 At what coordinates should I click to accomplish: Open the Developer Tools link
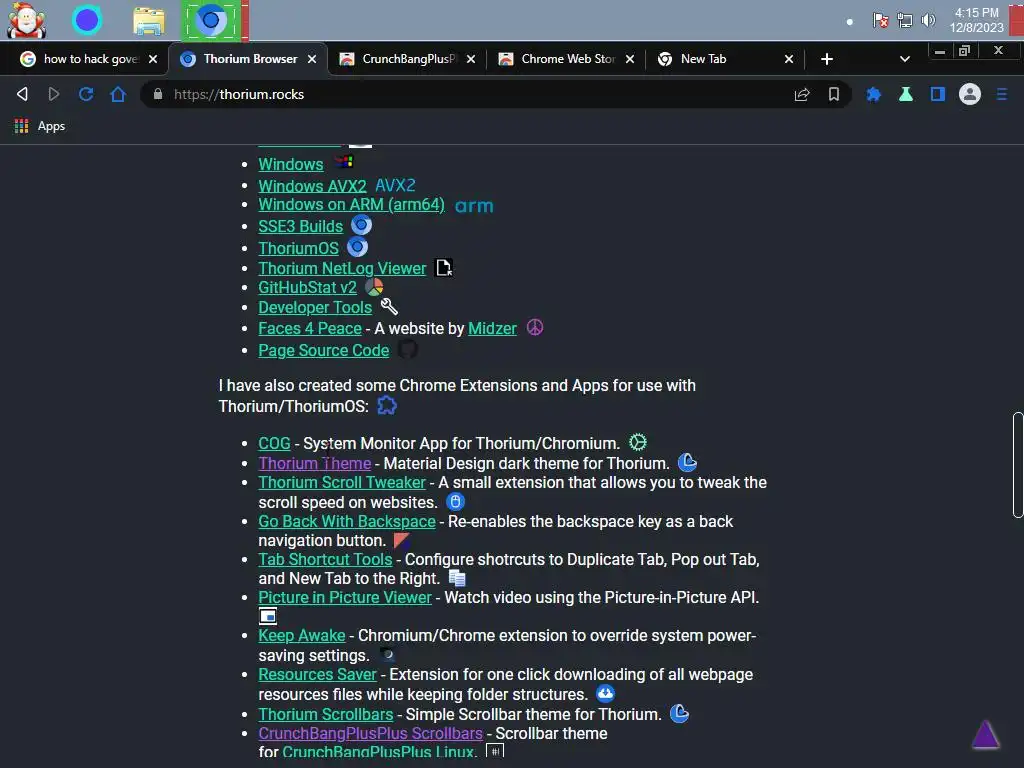tap(315, 308)
